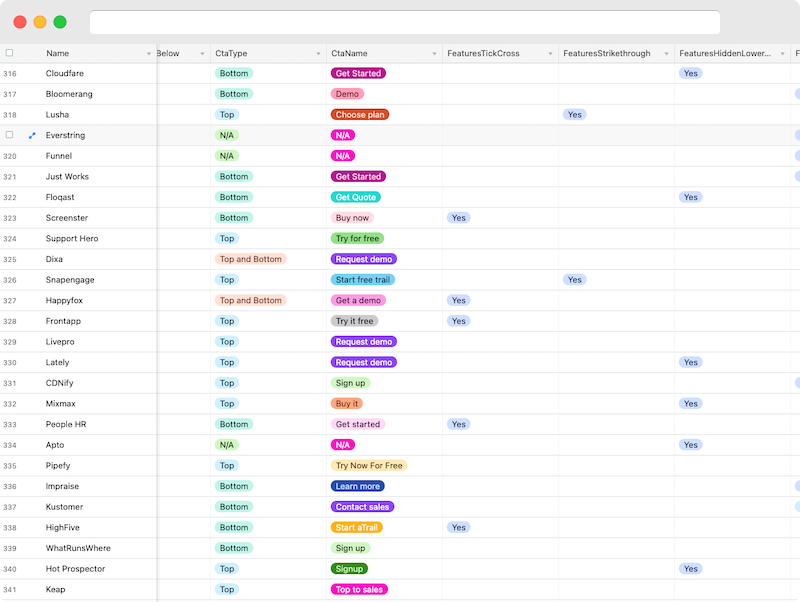800x602 pixels.
Task: Click the Top tag in Pipefy row
Action: pos(227,466)
